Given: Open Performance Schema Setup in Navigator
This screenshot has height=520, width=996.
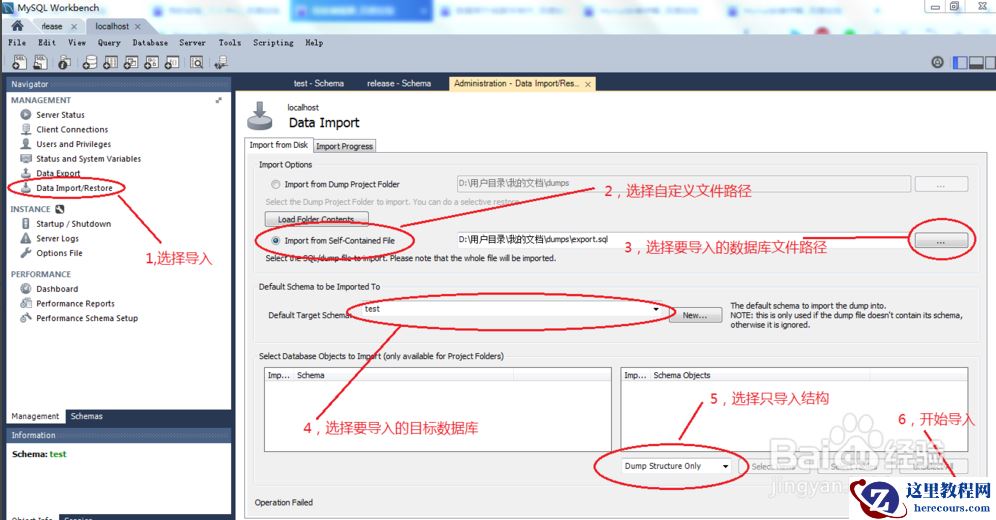Looking at the screenshot, I should [86, 318].
